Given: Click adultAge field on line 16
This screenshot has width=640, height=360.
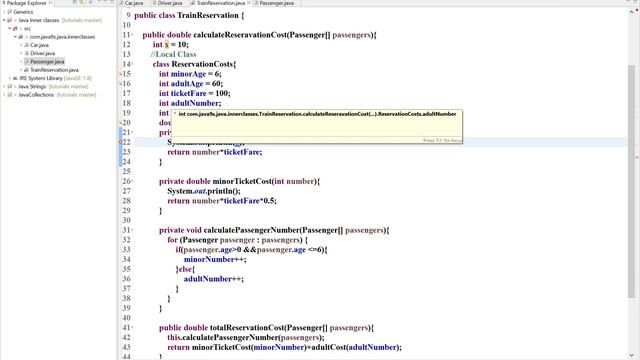Looking at the screenshot, I should [187, 84].
